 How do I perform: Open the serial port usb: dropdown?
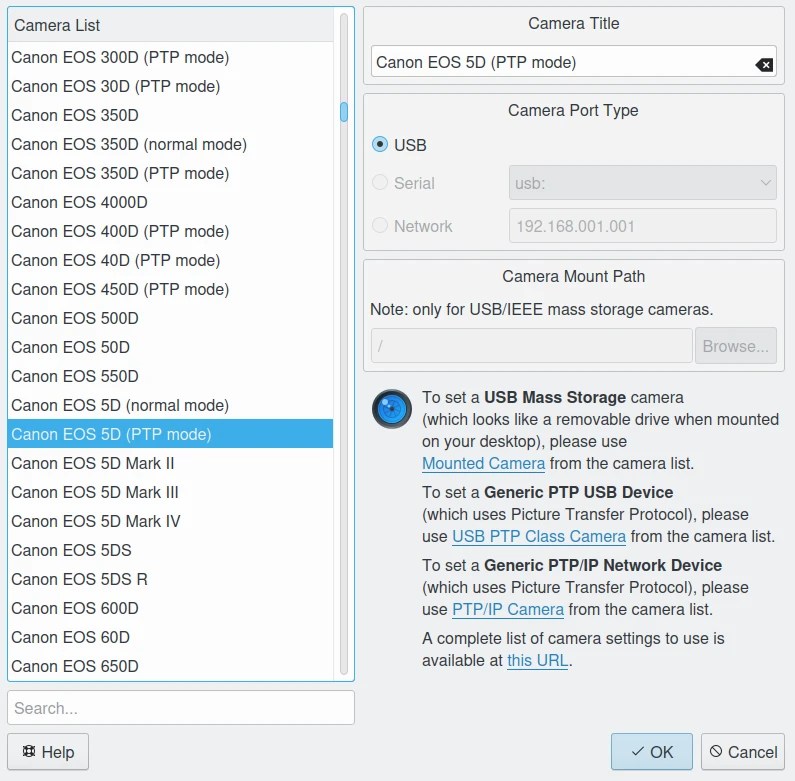(x=642, y=183)
